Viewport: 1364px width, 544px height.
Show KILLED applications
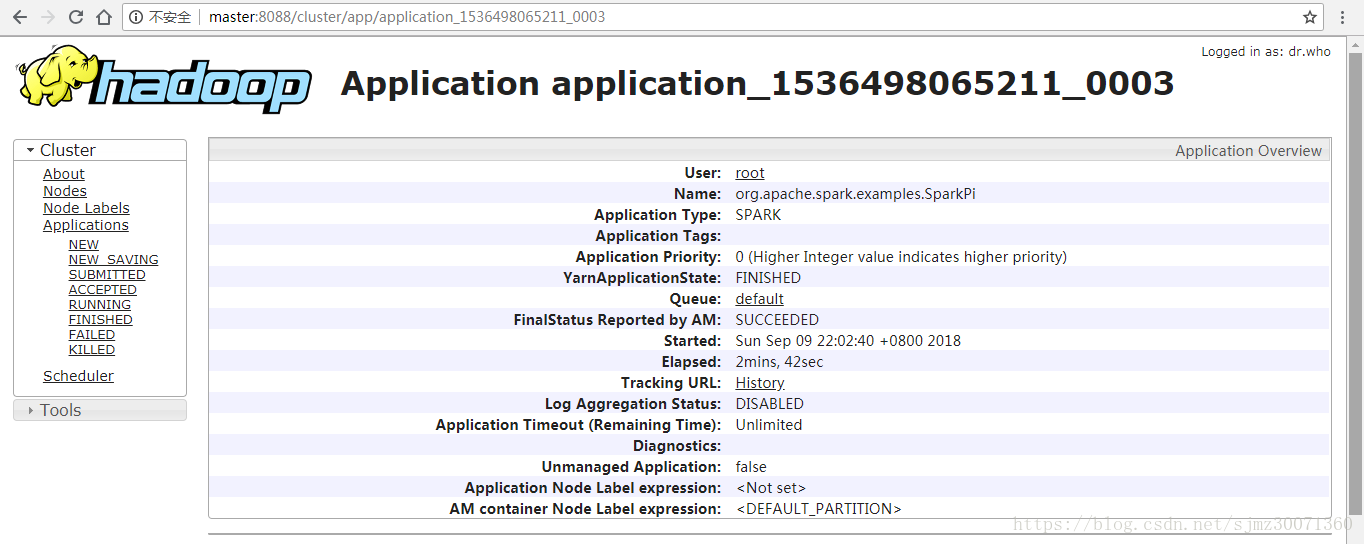92,350
